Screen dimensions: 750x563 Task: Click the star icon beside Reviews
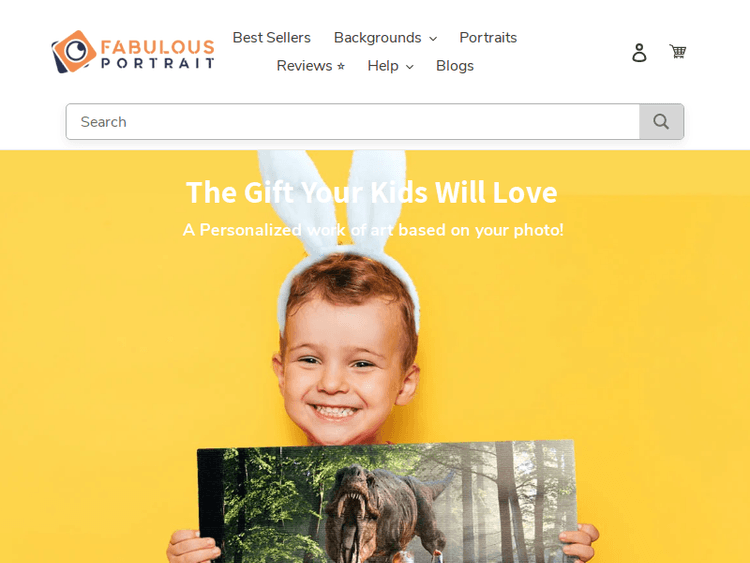(x=341, y=66)
